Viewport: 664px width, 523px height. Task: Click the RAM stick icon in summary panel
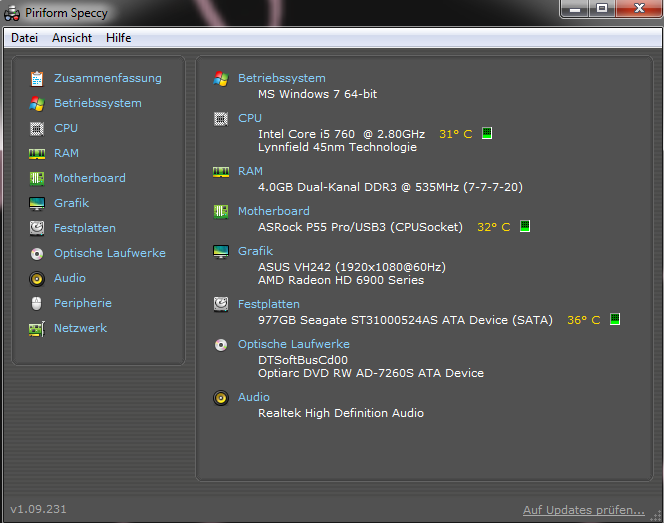click(x=221, y=172)
